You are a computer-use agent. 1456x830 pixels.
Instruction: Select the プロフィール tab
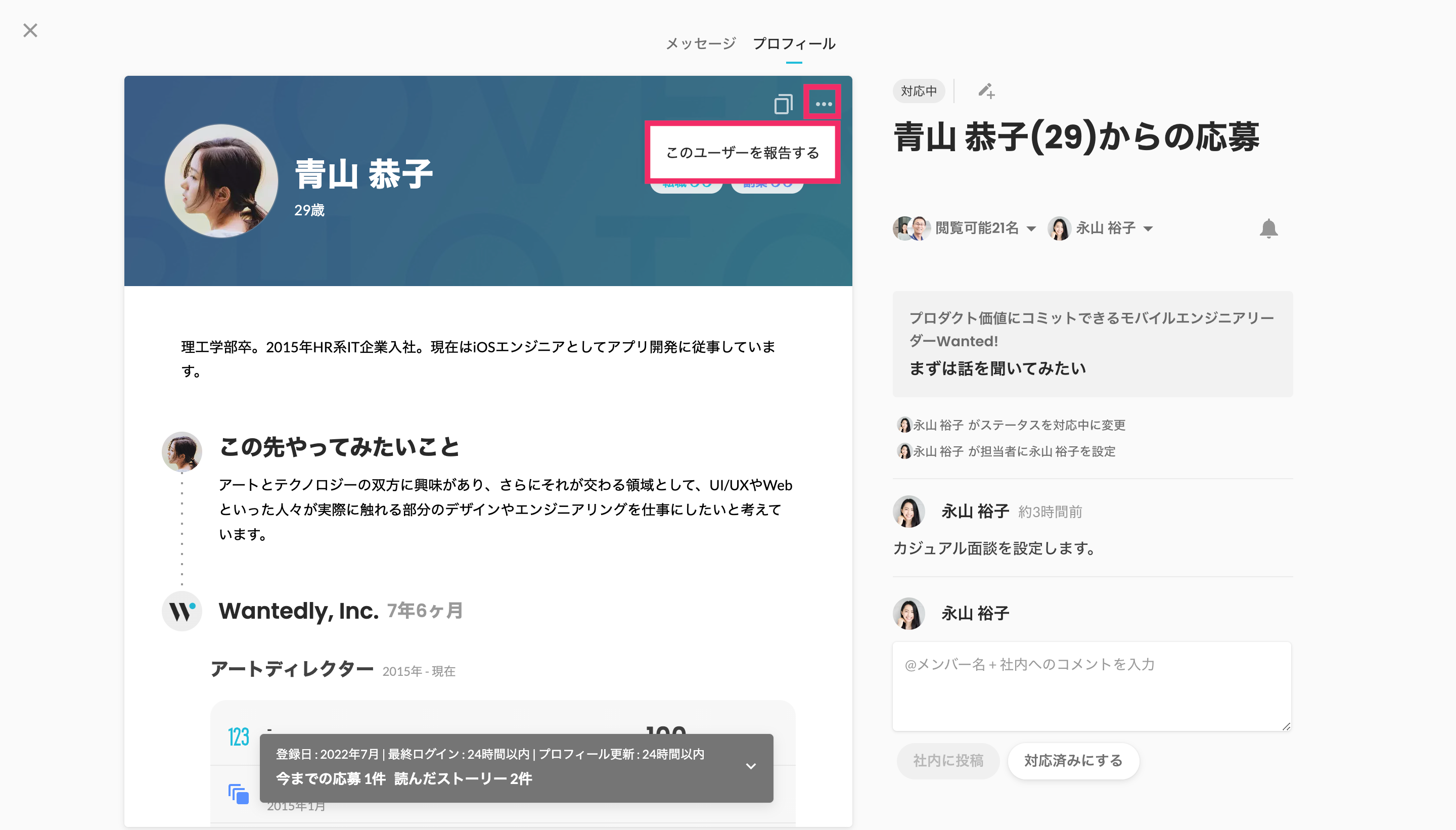pos(794,43)
